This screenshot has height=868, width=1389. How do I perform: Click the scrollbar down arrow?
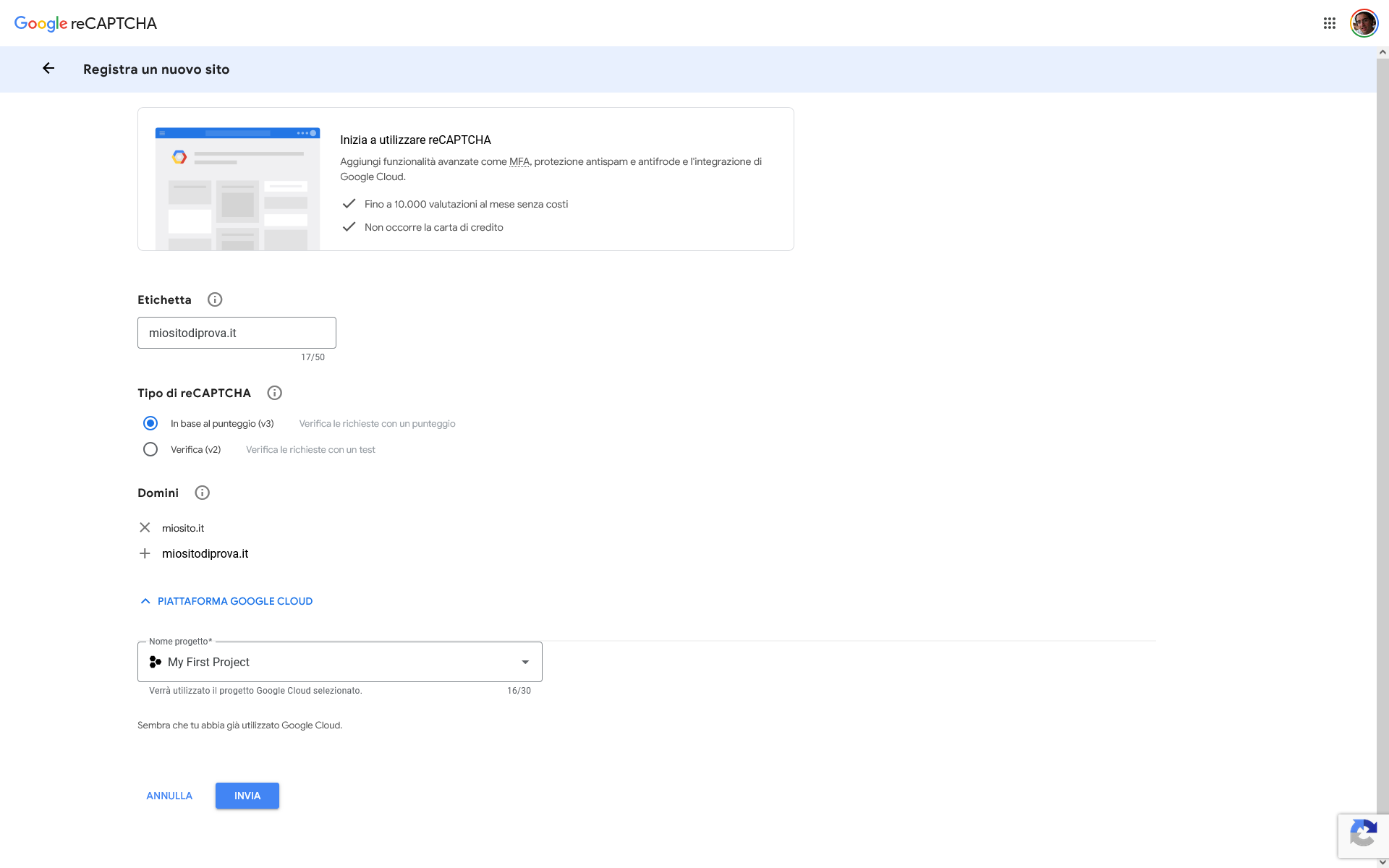click(x=1382, y=861)
